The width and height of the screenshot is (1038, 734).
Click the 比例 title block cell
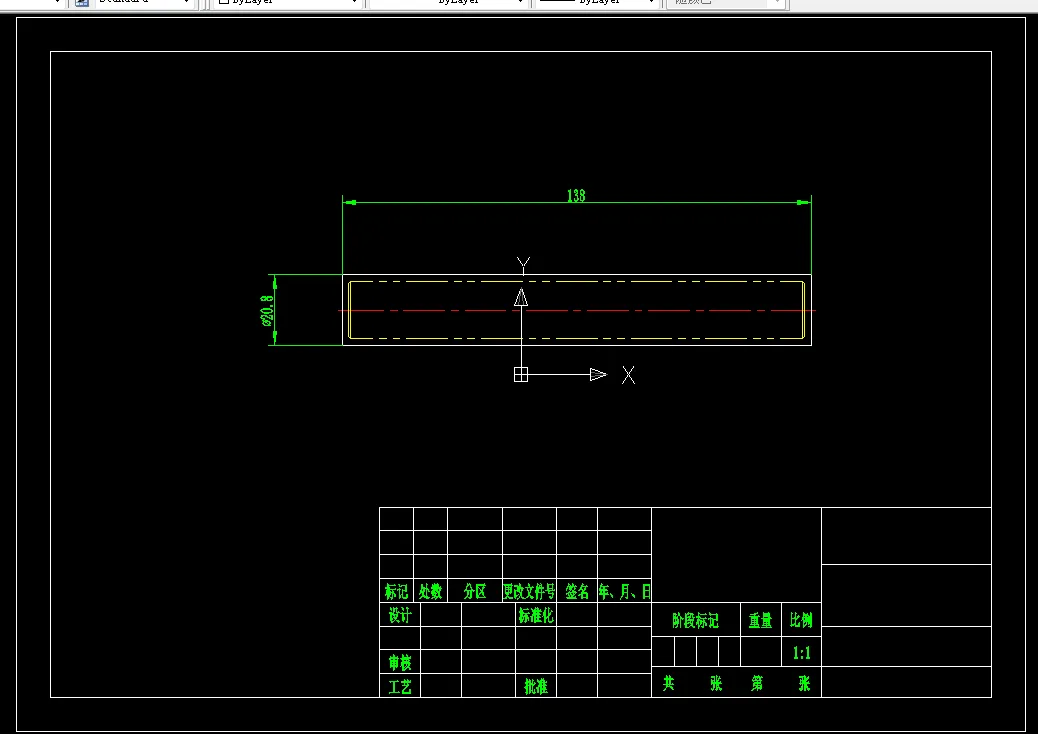[801, 619]
